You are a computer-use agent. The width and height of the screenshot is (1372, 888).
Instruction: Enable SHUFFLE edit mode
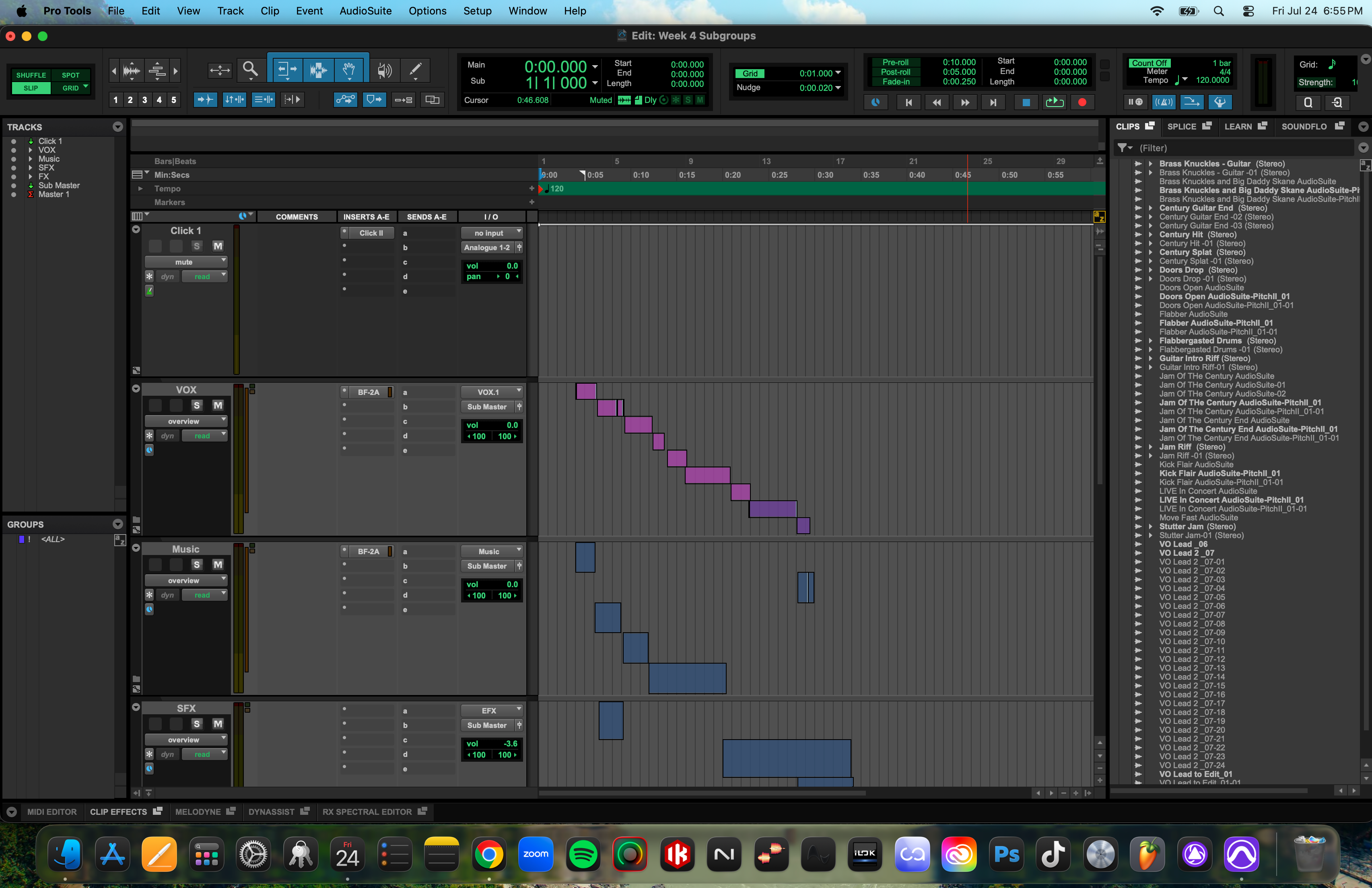[x=31, y=75]
